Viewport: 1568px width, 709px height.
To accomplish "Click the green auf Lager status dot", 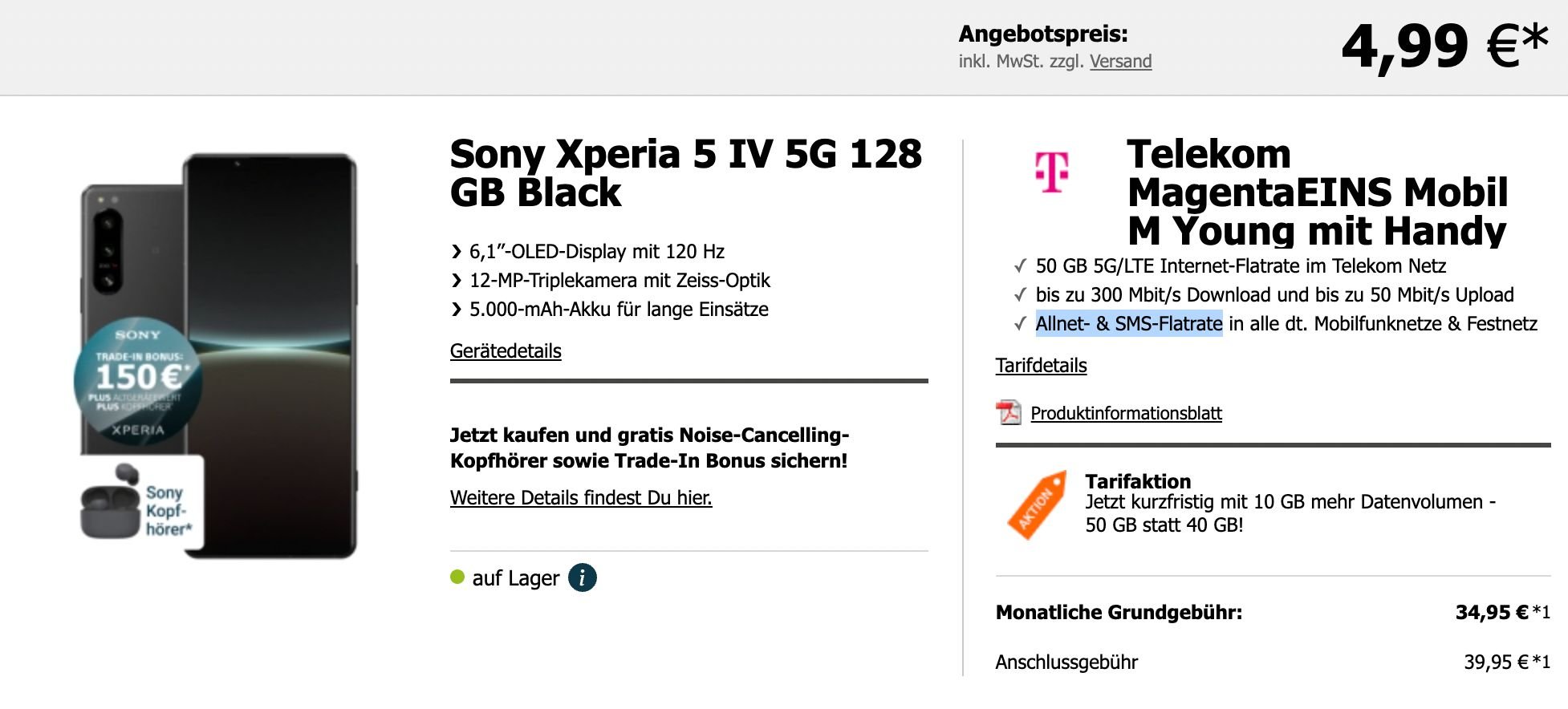I will tap(457, 577).
